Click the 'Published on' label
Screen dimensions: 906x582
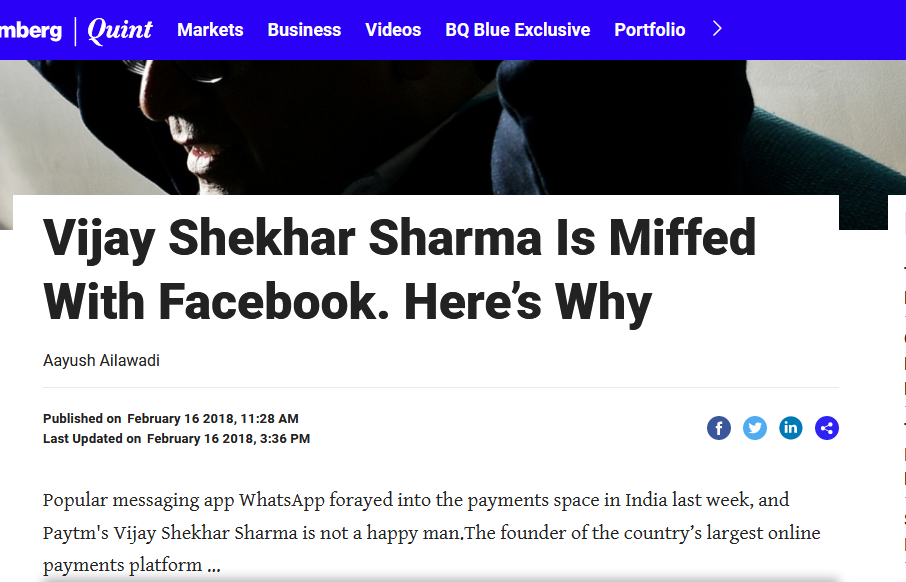[82, 418]
